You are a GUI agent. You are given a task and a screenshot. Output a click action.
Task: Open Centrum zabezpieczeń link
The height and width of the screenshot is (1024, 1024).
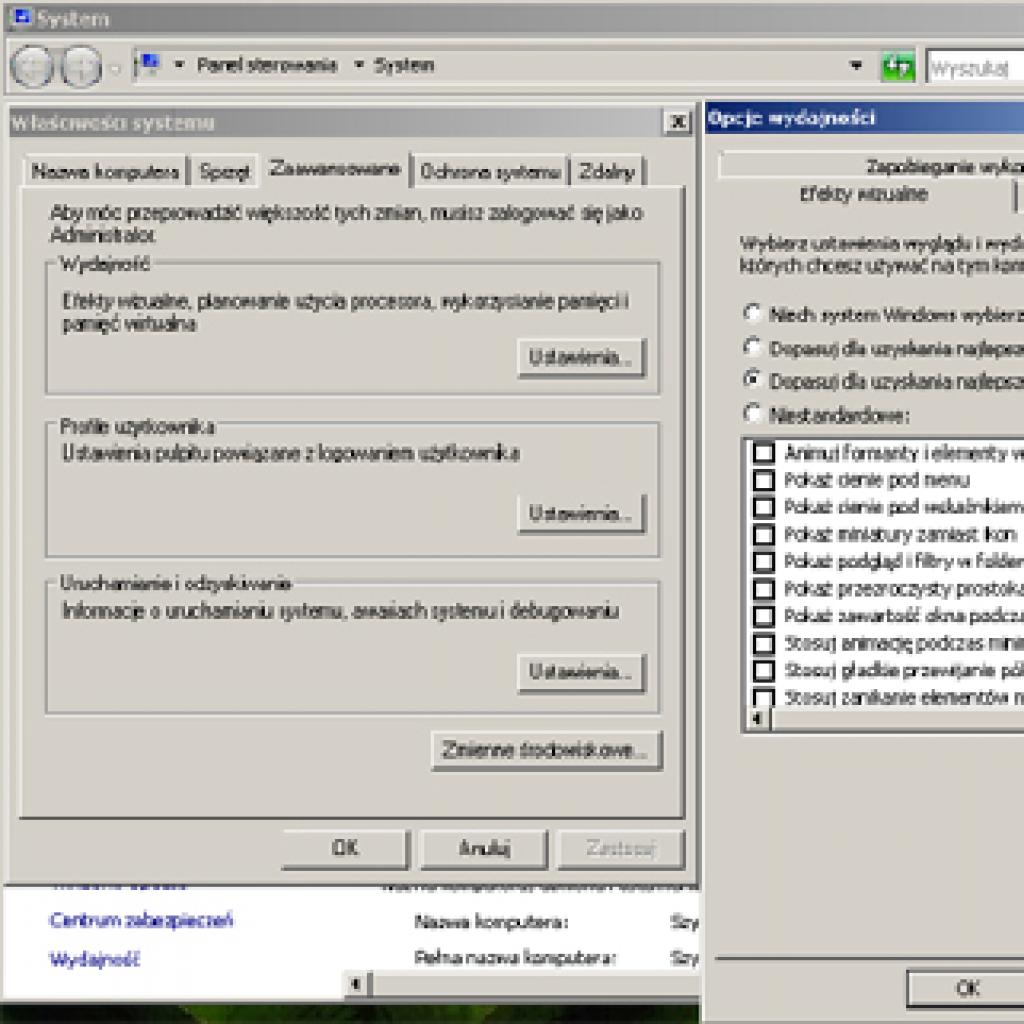[141, 920]
